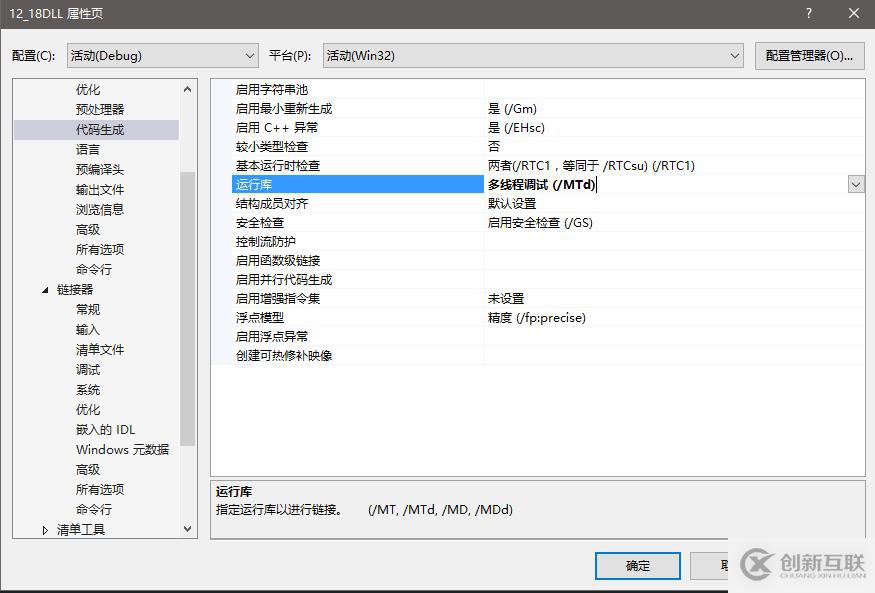Click the 启用浮点异常 property

coord(272,336)
